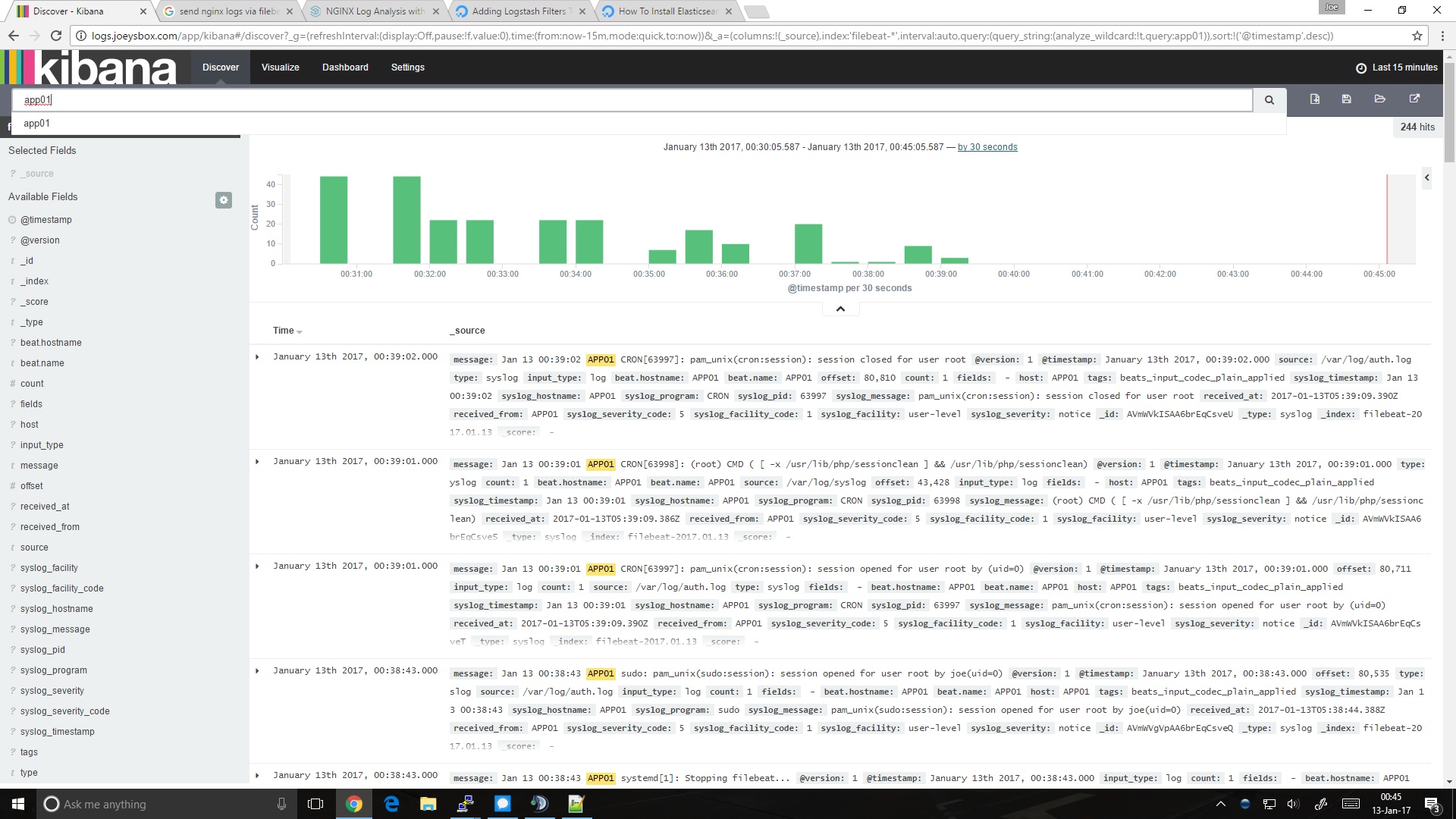Sort results by the Time column
Viewport: 1456px width, 819px height.
pyautogui.click(x=284, y=331)
